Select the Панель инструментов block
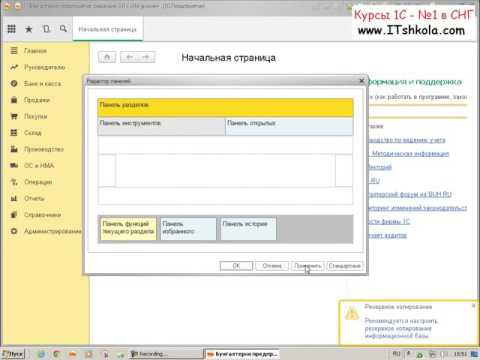 click(161, 126)
